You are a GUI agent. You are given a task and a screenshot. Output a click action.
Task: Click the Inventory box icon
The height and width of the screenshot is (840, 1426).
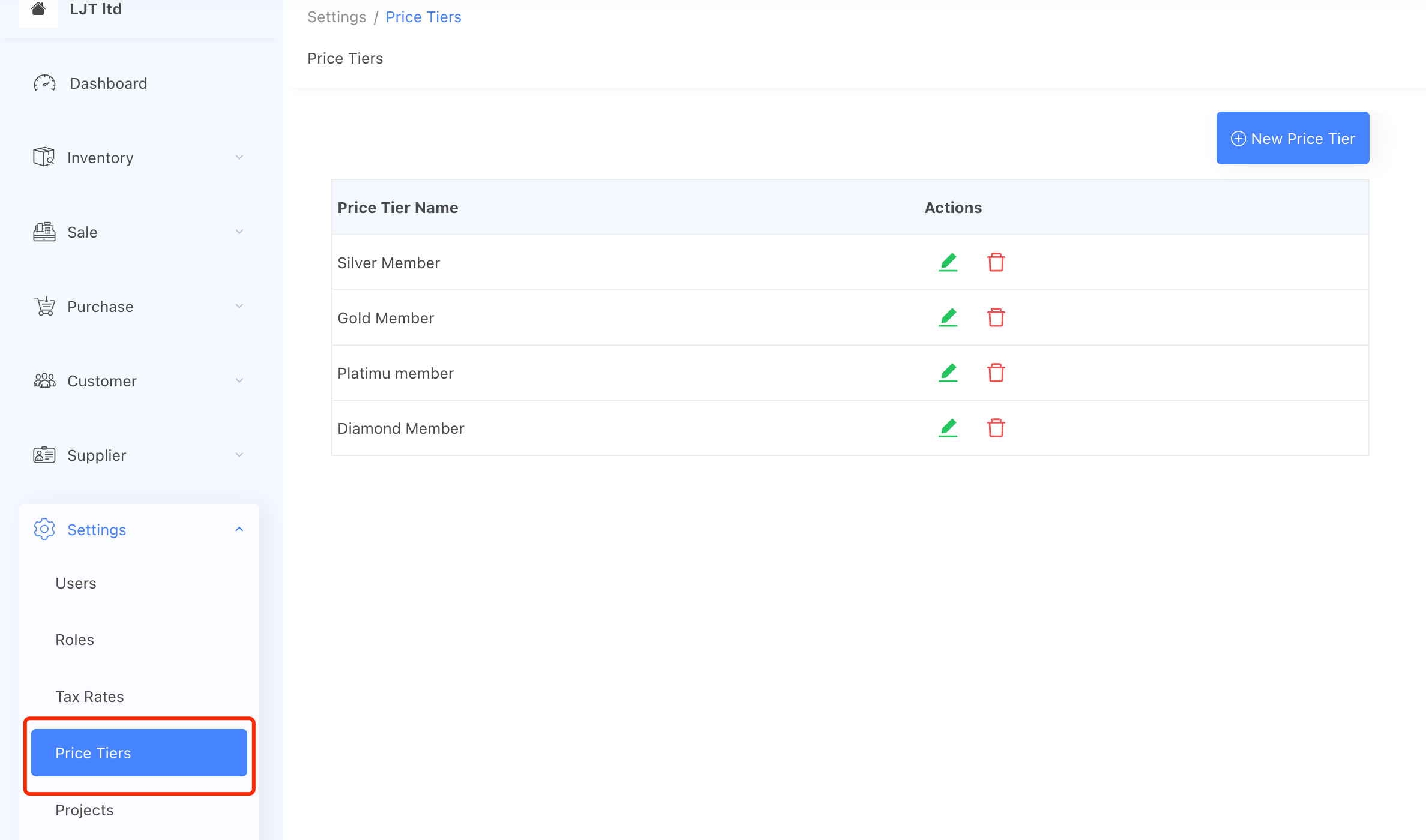click(43, 157)
